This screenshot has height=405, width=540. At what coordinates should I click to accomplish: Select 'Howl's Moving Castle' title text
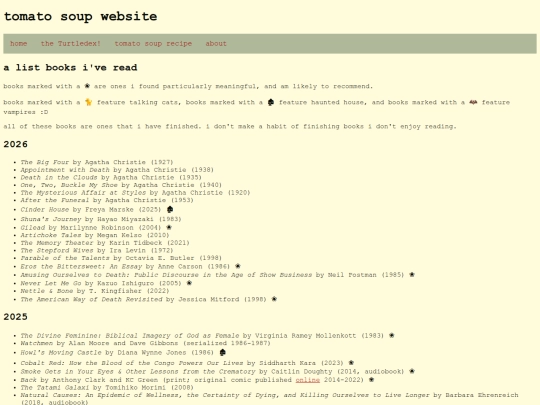(61, 353)
